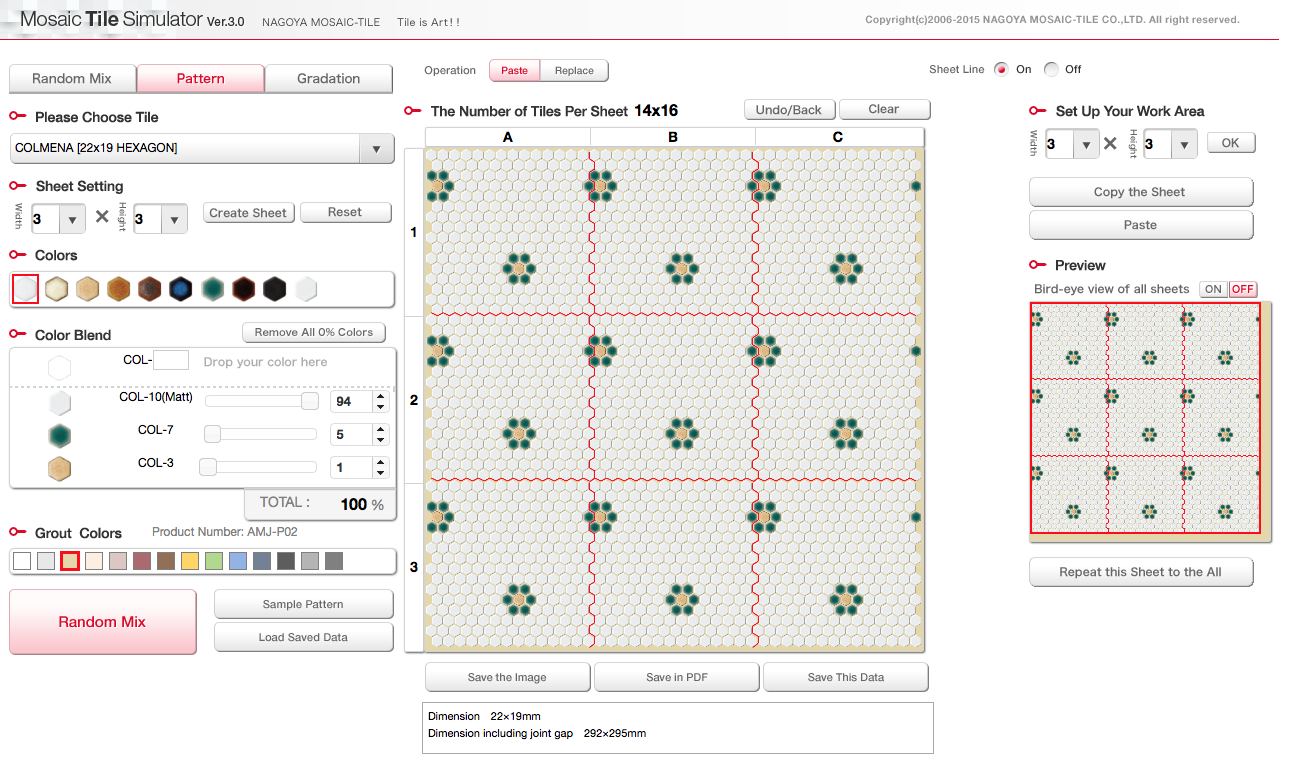This screenshot has width=1300, height=773.
Task: Open the COLMENA tile selection dropdown
Action: click(x=377, y=148)
